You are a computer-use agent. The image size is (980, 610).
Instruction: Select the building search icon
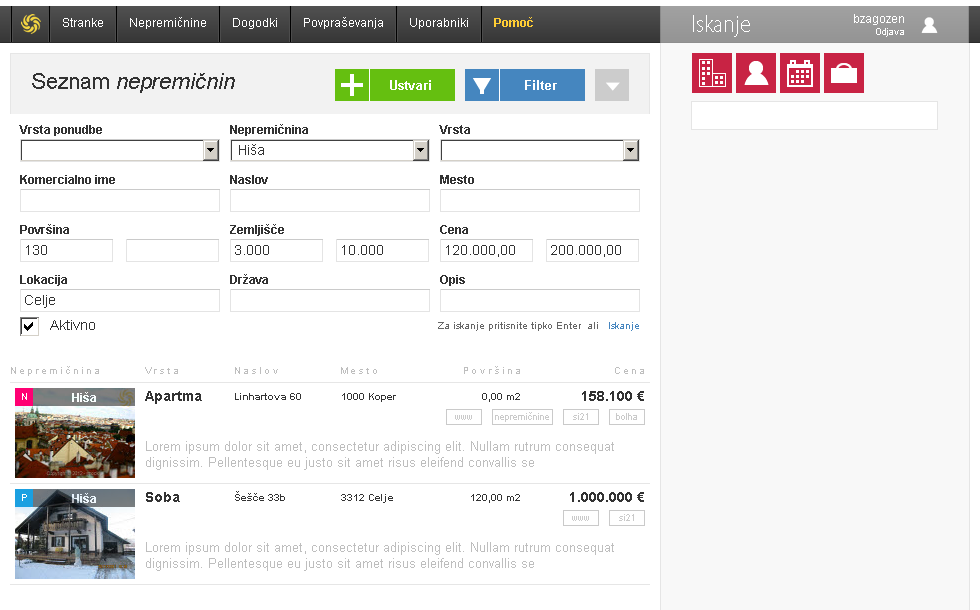712,74
